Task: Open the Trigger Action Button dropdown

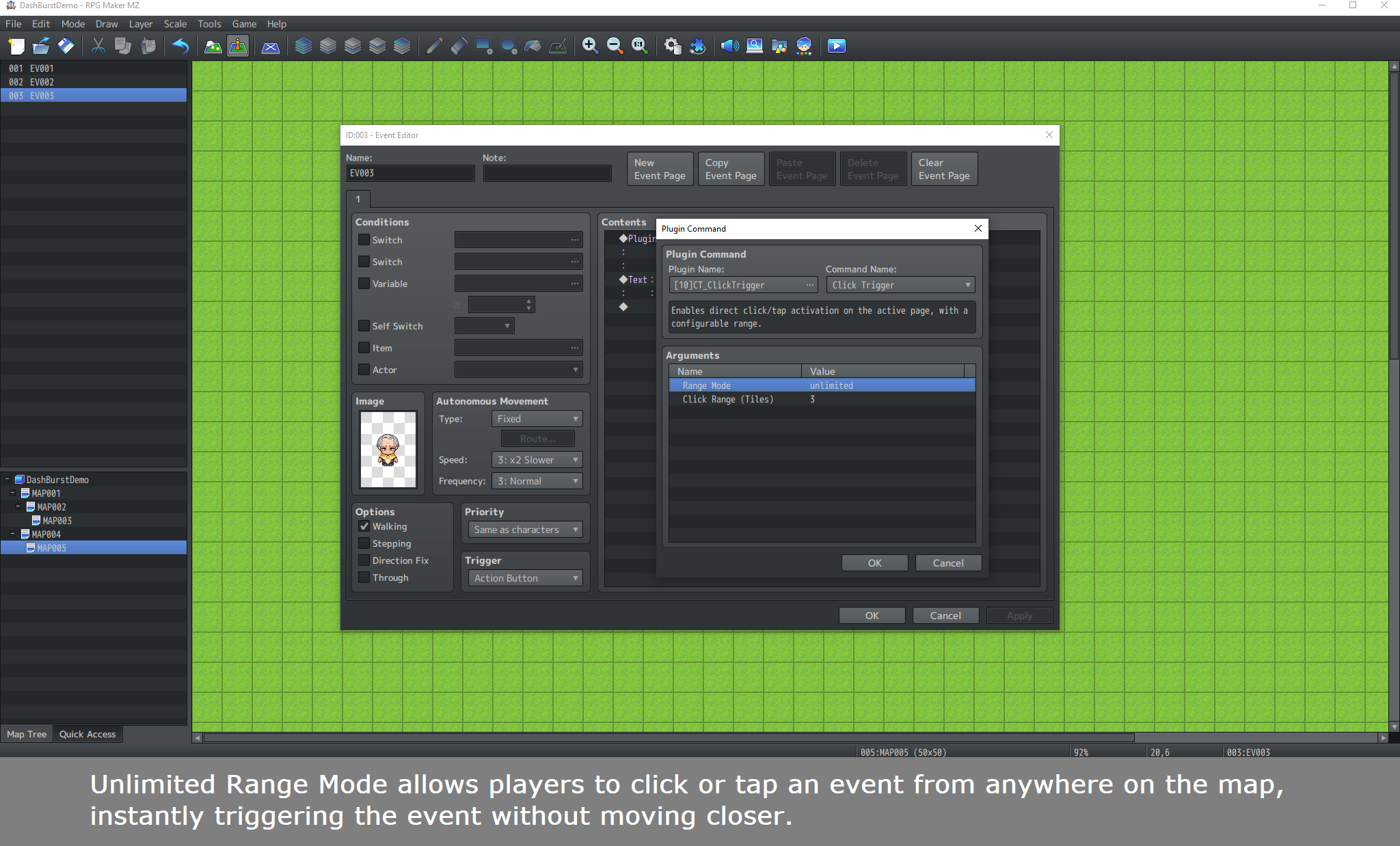Action: point(525,578)
